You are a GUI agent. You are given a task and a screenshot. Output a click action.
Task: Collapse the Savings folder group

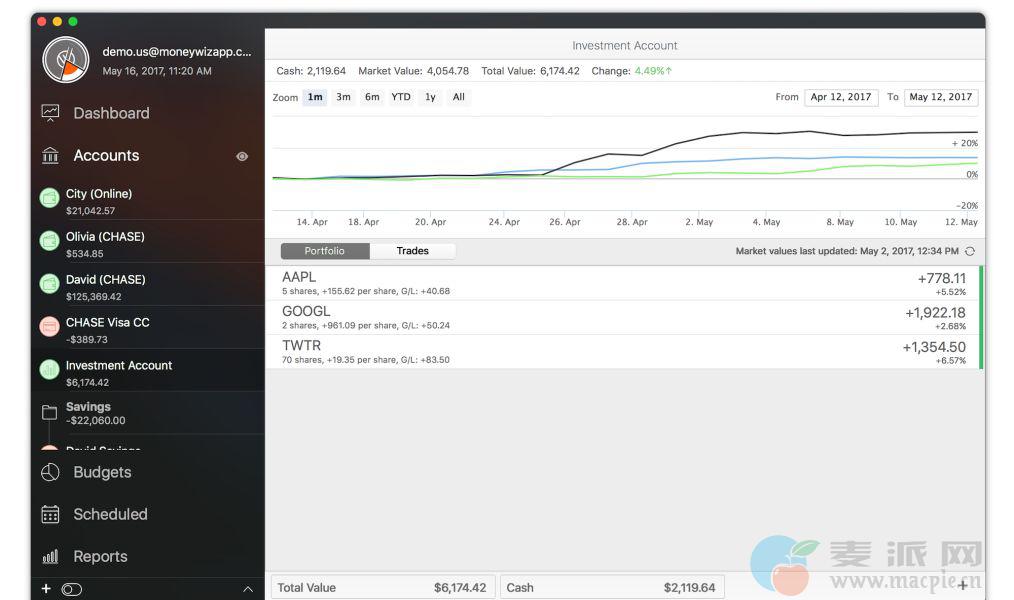(49, 412)
